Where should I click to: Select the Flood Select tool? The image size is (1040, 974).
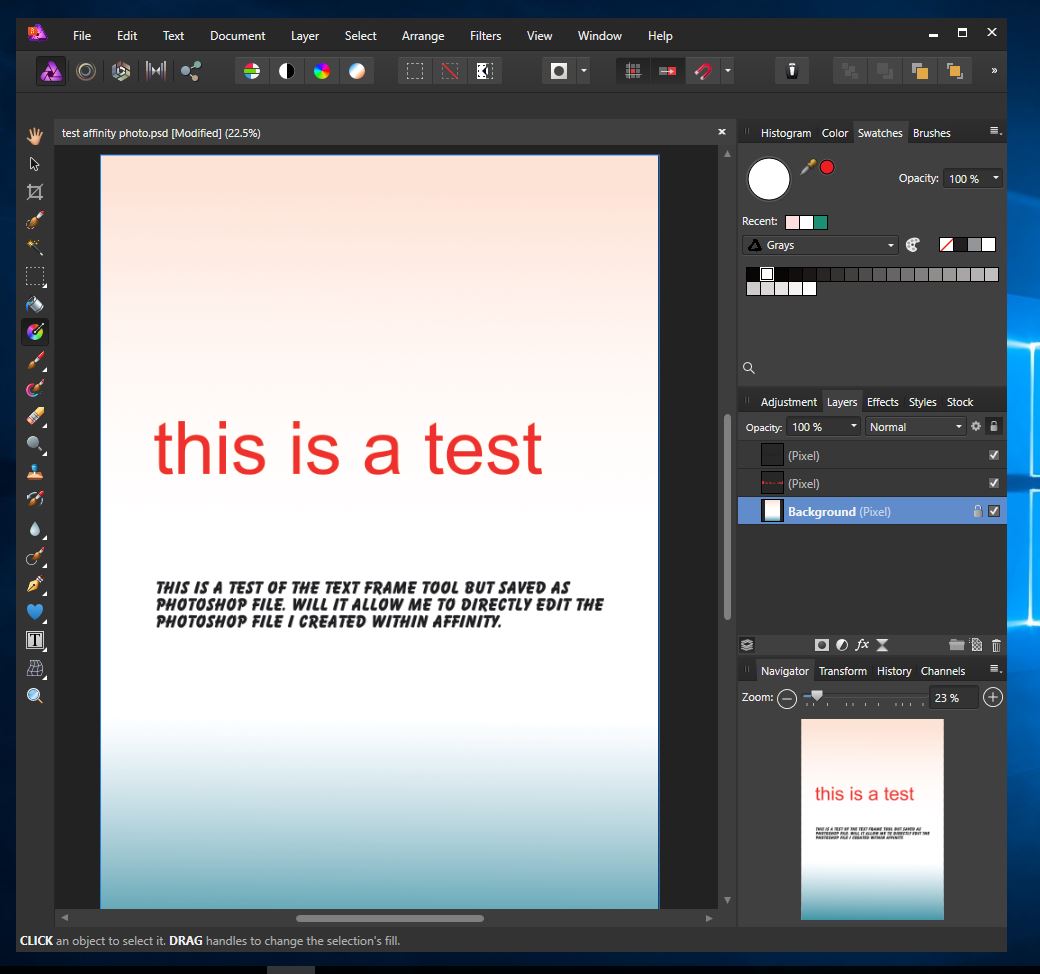[34, 247]
